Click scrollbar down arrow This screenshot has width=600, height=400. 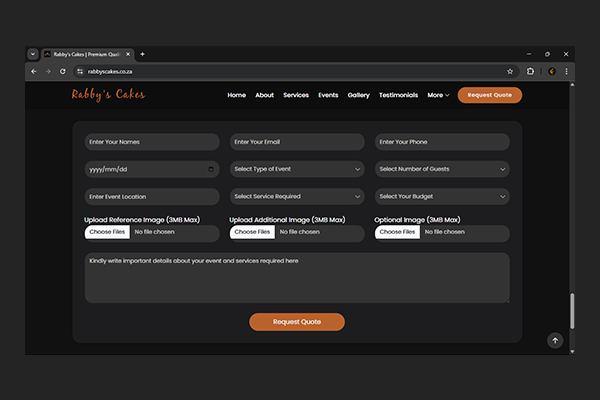pyautogui.click(x=572, y=351)
